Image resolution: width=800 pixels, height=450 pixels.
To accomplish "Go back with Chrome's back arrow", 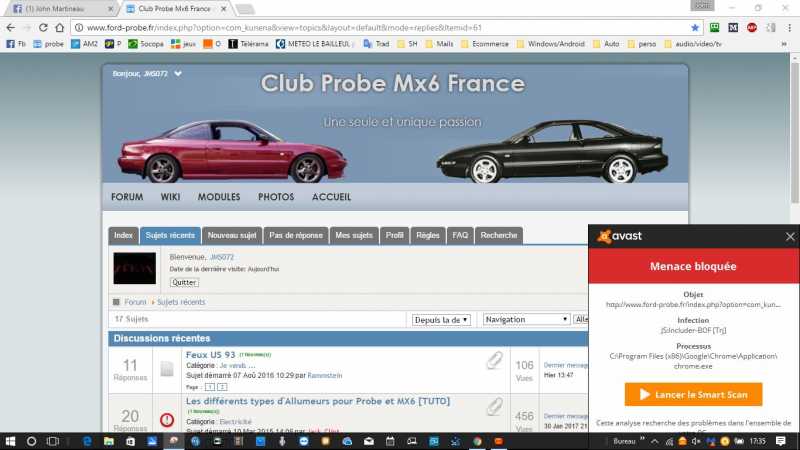I will 11,28.
